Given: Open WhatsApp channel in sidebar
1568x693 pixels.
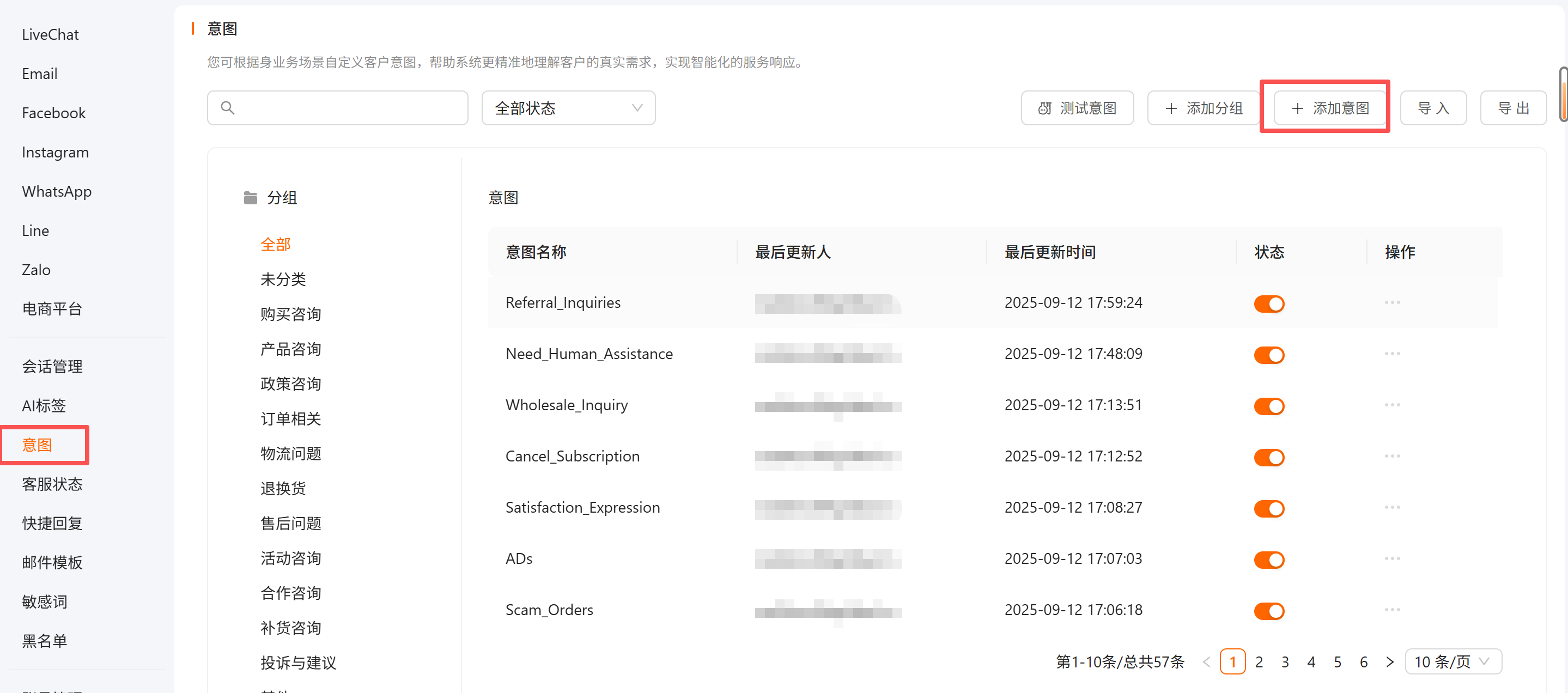Looking at the screenshot, I should 57,191.
